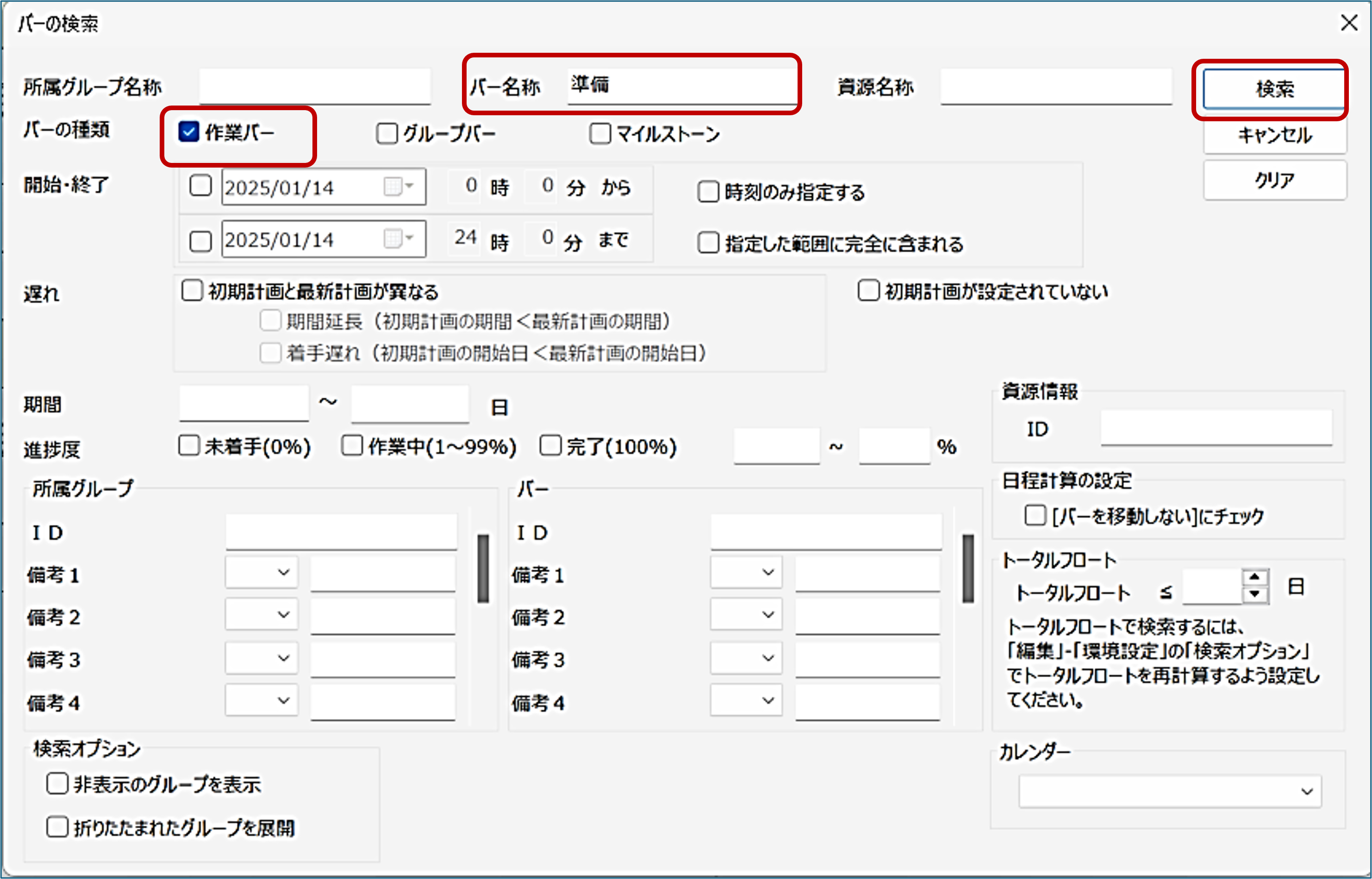Decrease the total float spinner value
The image size is (1372, 879).
pyautogui.click(x=1254, y=594)
